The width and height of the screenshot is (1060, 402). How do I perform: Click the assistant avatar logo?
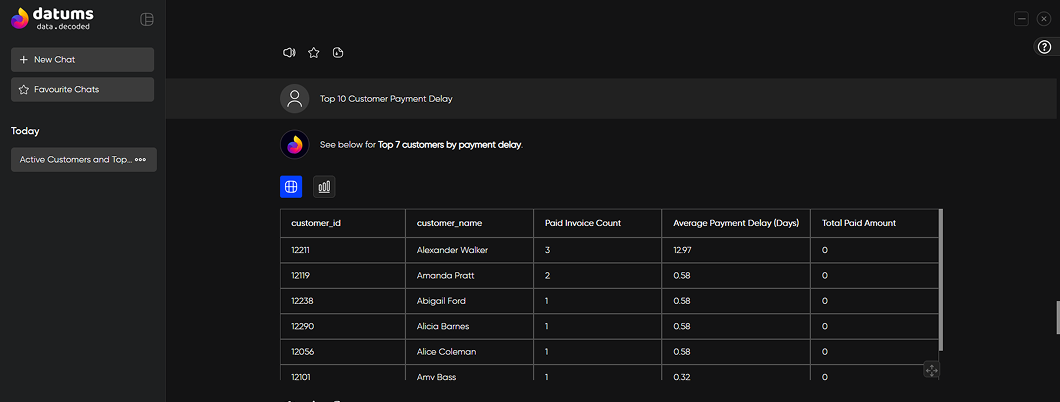click(x=295, y=145)
